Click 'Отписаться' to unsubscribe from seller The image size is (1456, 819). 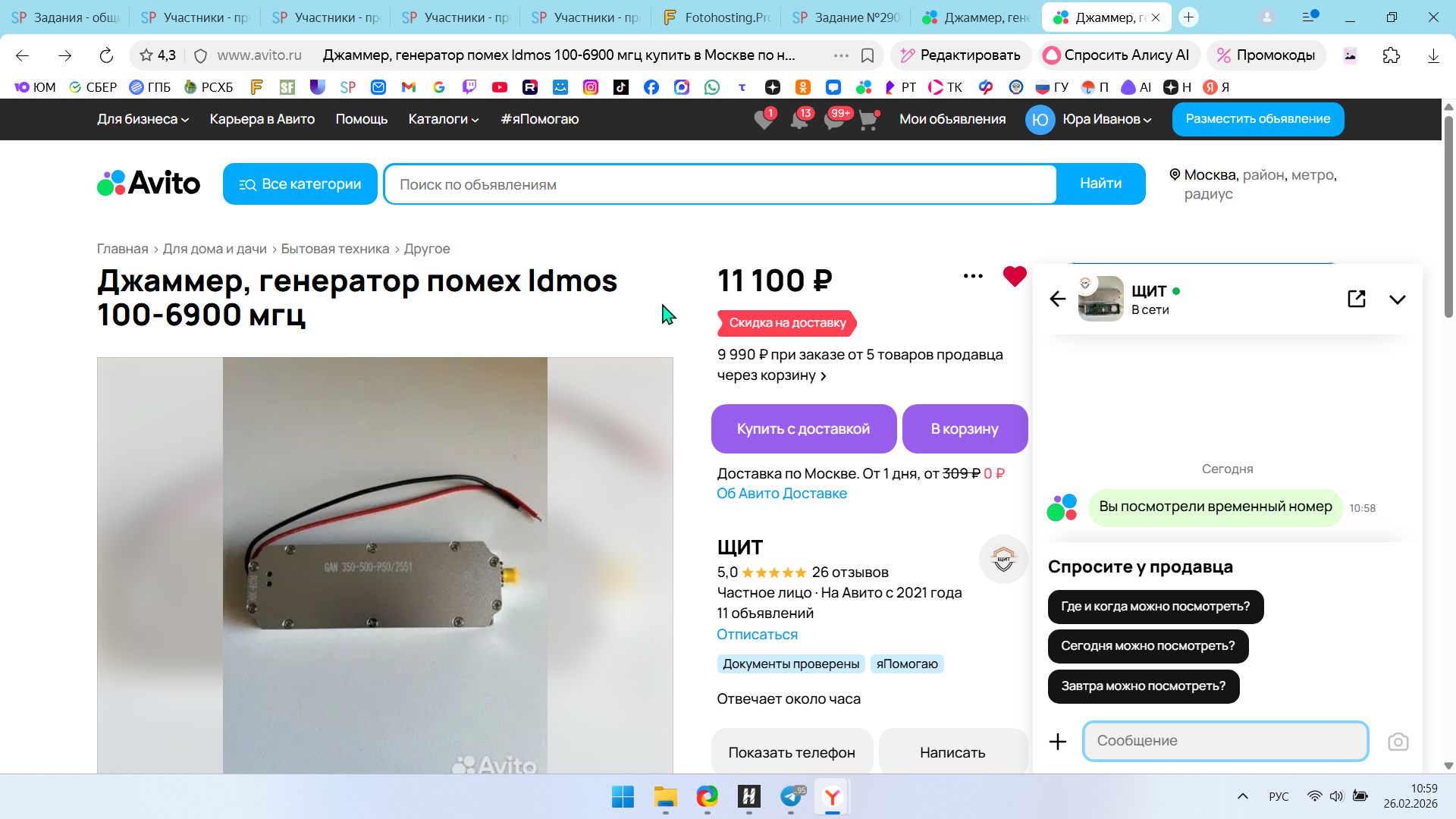click(x=757, y=634)
